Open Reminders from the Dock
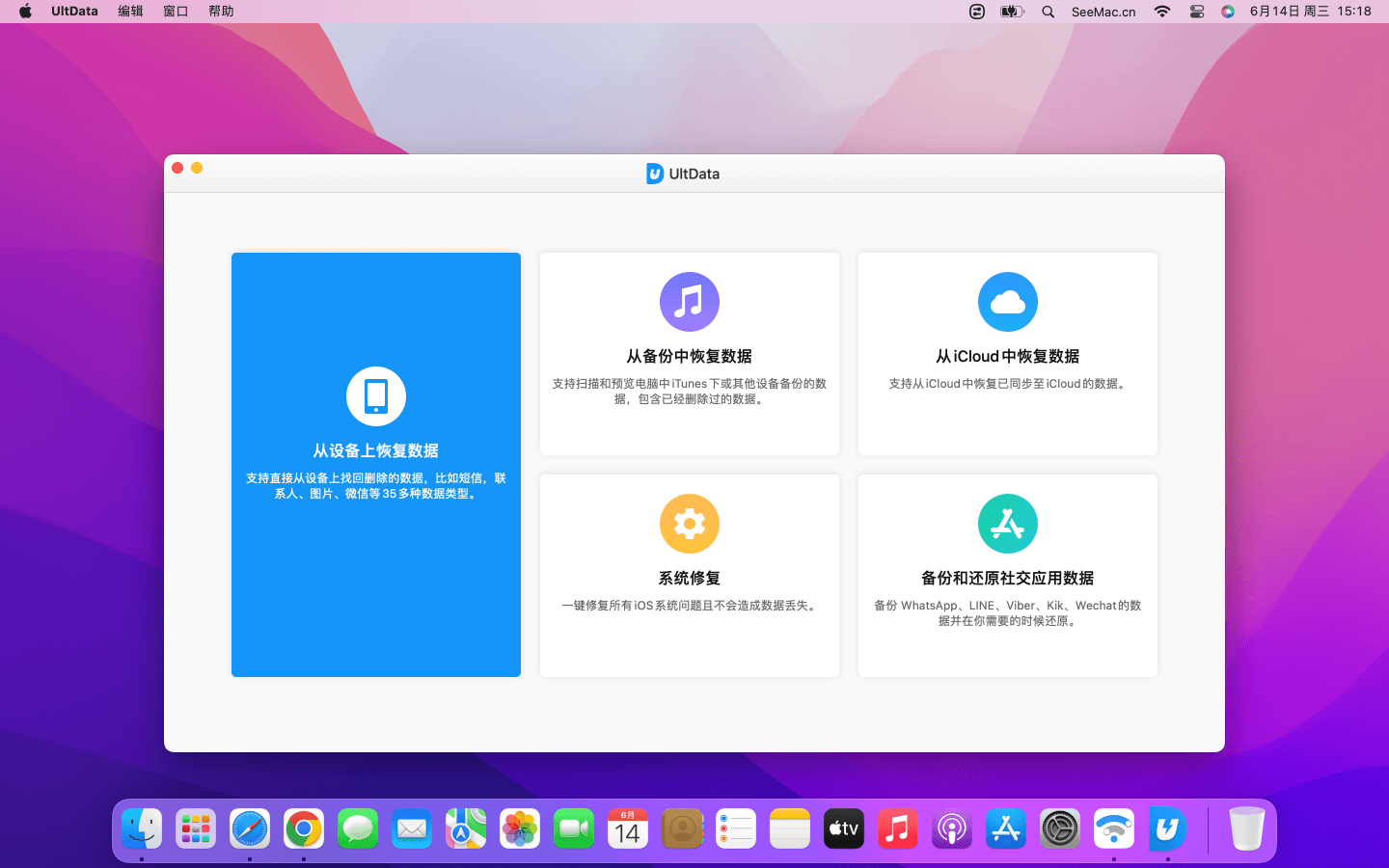Viewport: 1389px width, 868px height. [x=736, y=828]
